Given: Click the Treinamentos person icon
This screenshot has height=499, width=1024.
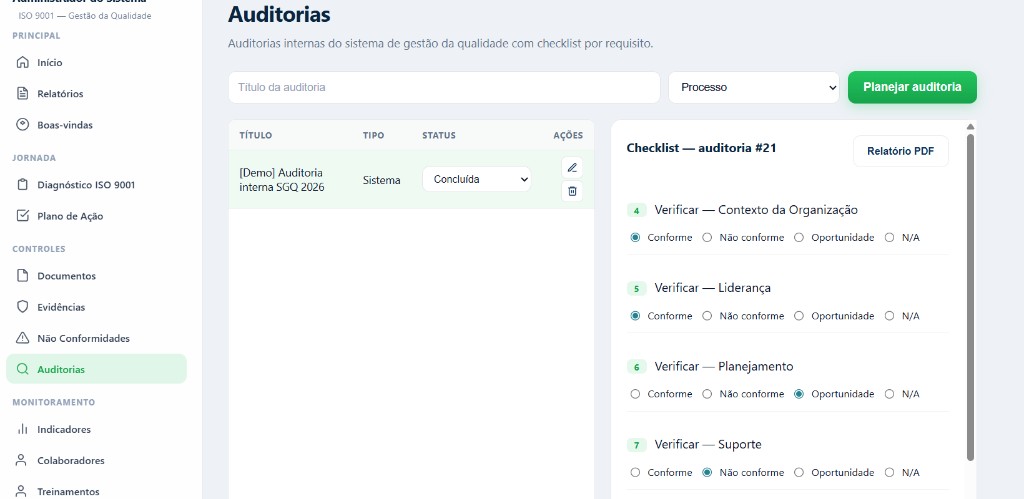Looking at the screenshot, I should 22,491.
